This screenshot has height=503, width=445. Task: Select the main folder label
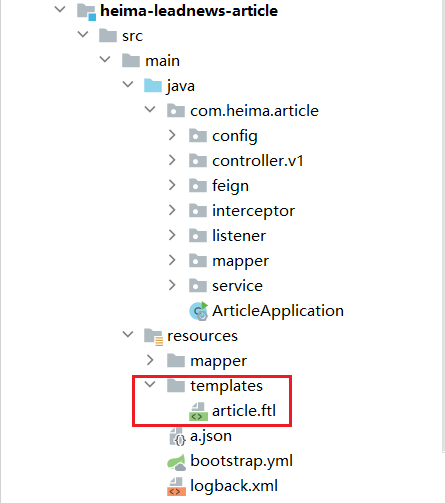pos(162,61)
